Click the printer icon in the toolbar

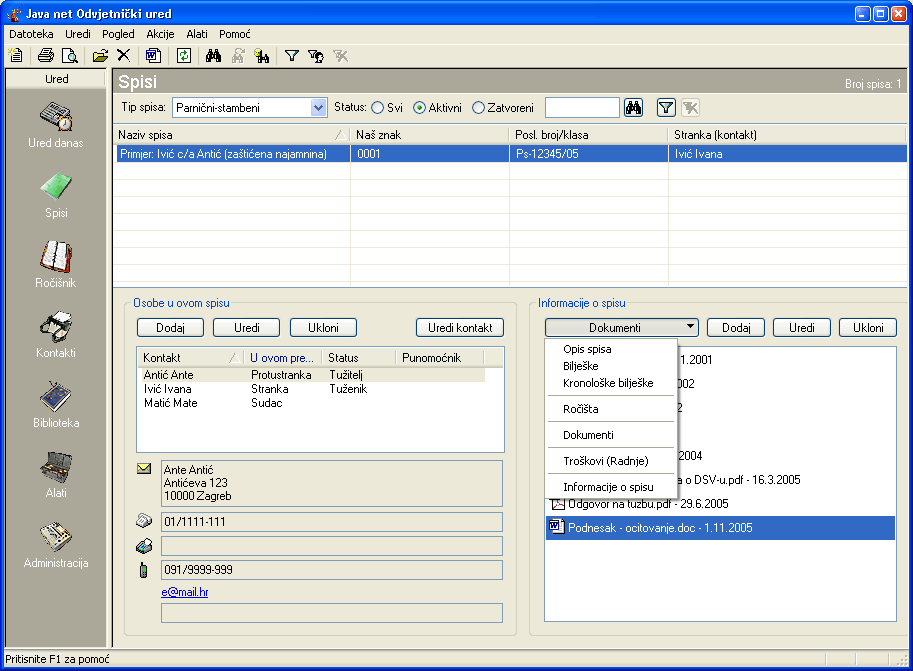pos(45,56)
